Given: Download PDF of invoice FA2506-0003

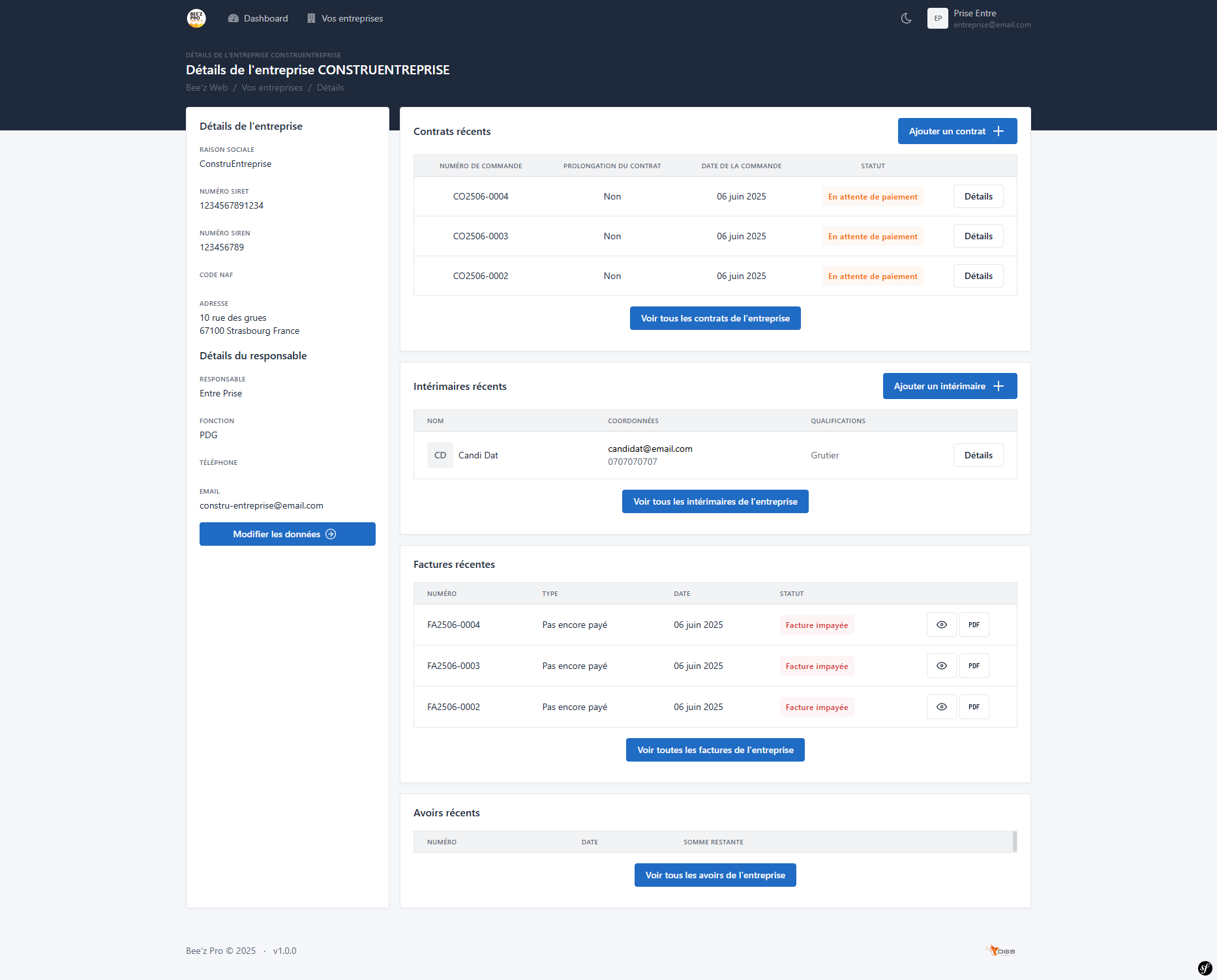Looking at the screenshot, I should point(974,665).
